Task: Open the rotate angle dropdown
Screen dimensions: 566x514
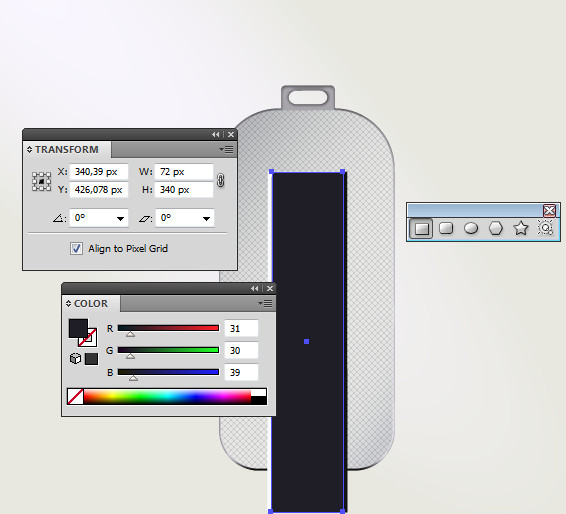Action: pyautogui.click(x=120, y=218)
